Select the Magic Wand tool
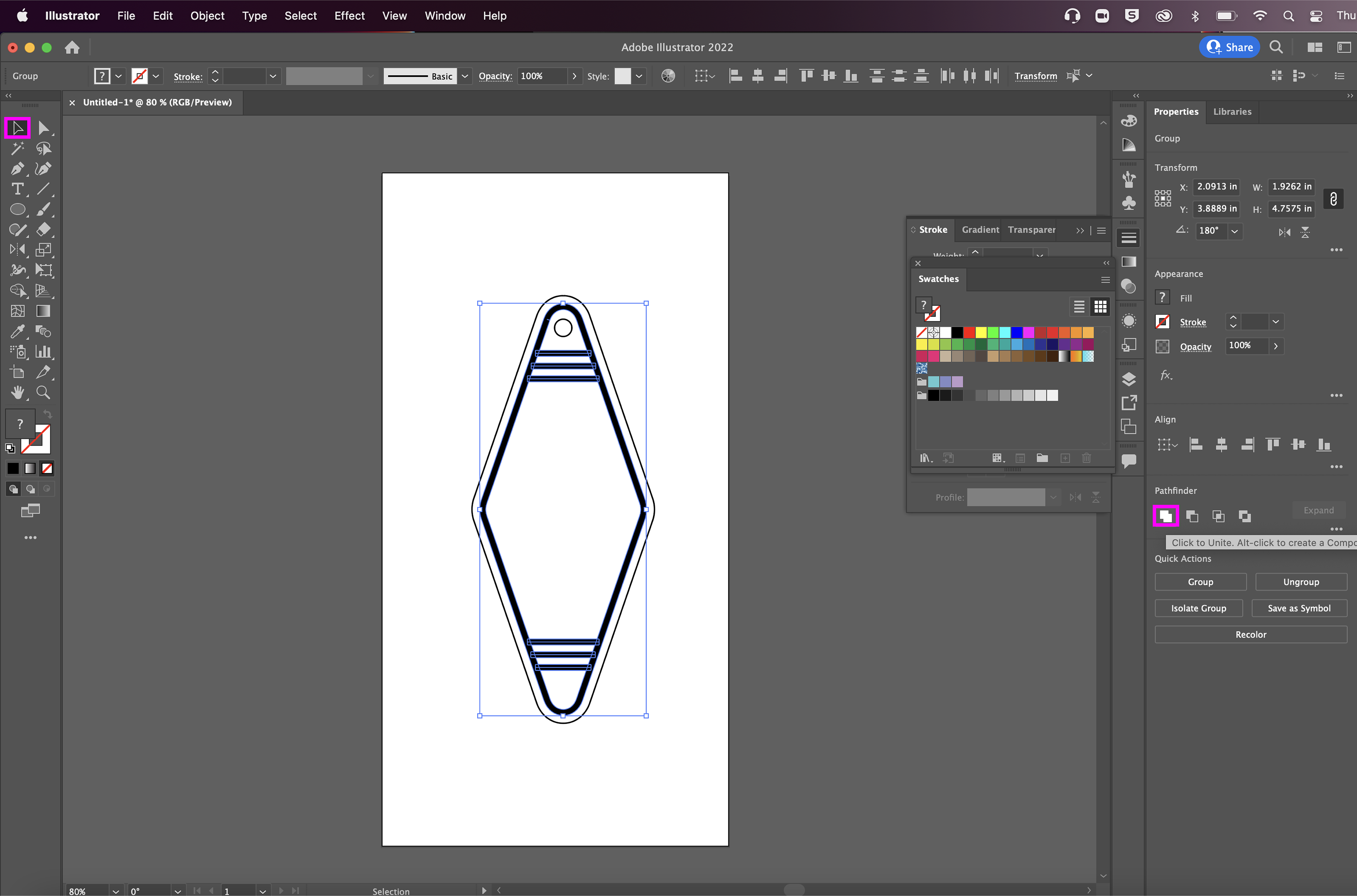The image size is (1357, 896). (x=17, y=149)
